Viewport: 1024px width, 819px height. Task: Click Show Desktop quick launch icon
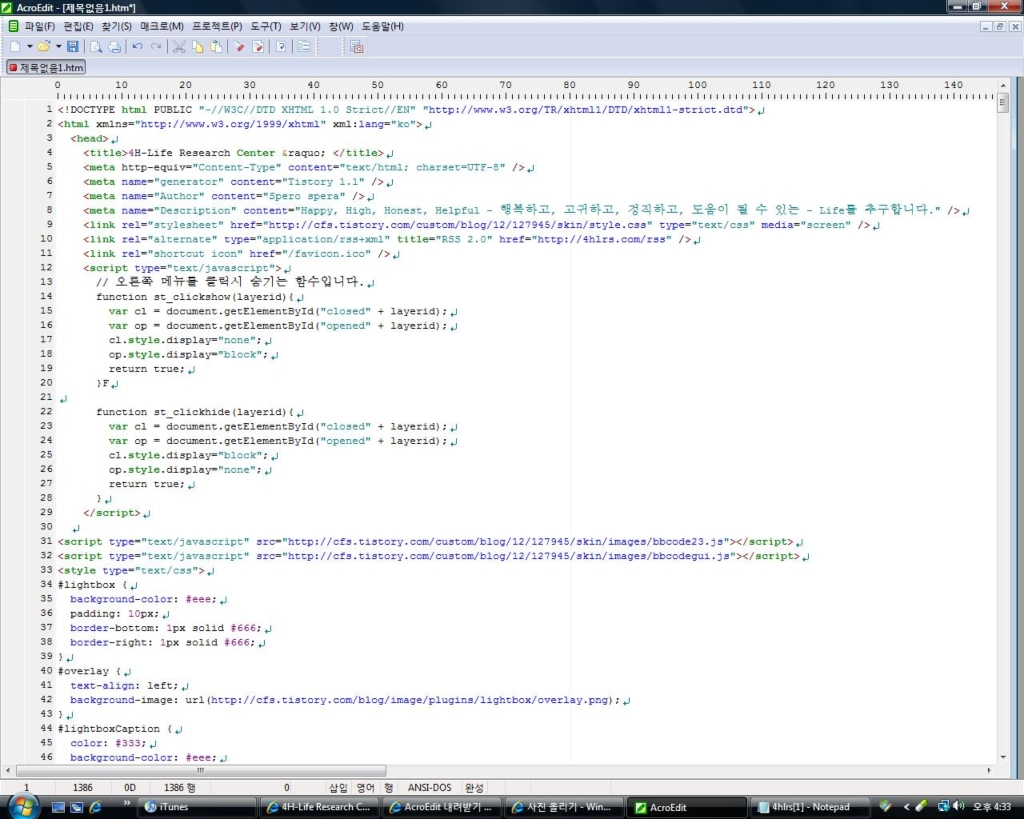(x=58, y=807)
